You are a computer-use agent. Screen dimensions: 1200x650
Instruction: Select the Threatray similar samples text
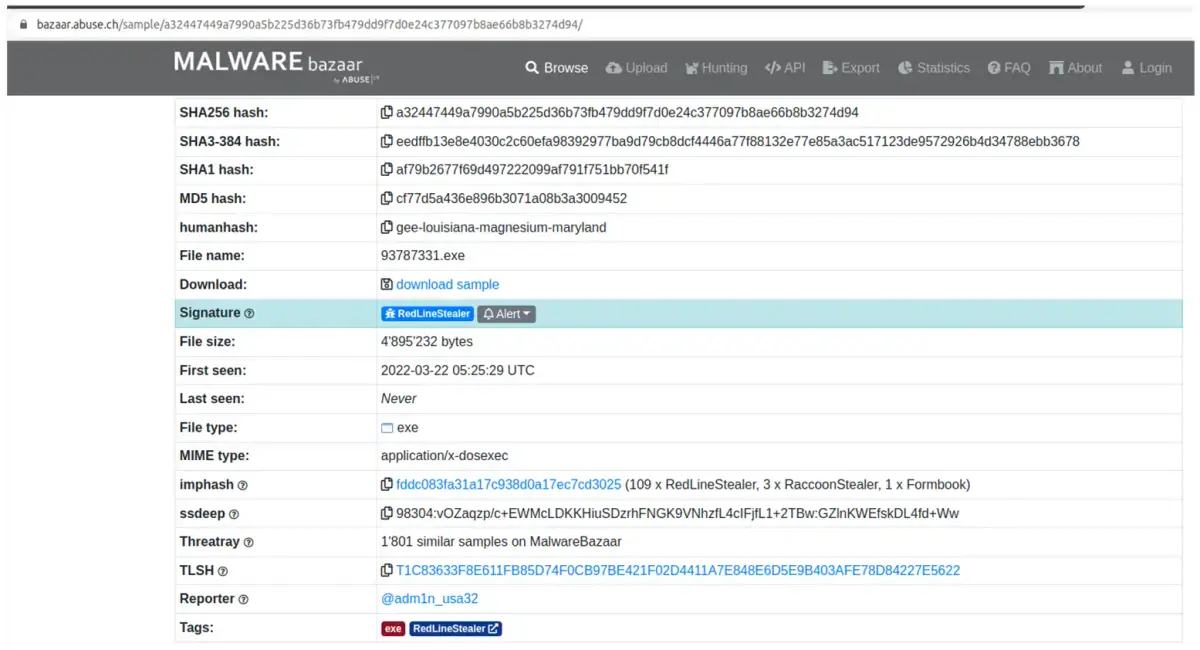pos(501,543)
